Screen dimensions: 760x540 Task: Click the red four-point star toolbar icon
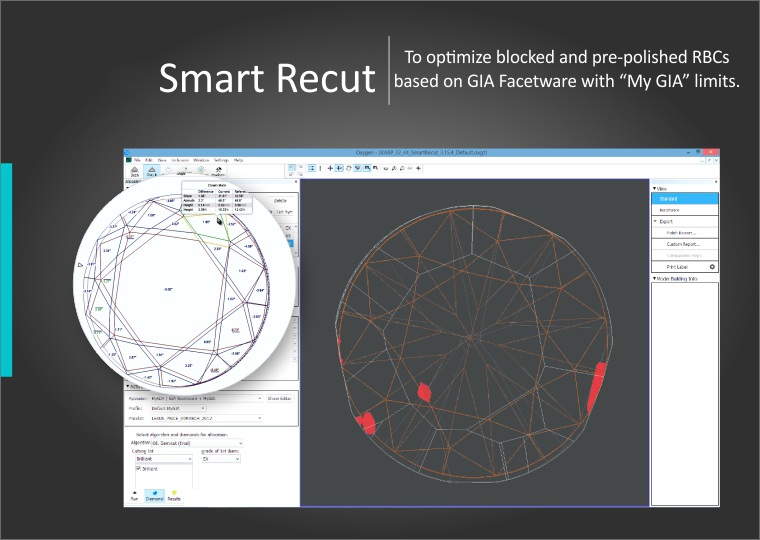(x=418, y=168)
